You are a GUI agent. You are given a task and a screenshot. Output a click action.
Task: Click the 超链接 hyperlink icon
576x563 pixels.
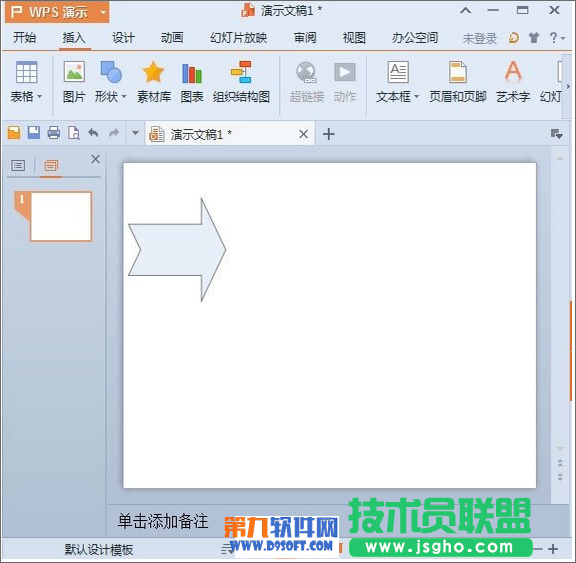(306, 72)
